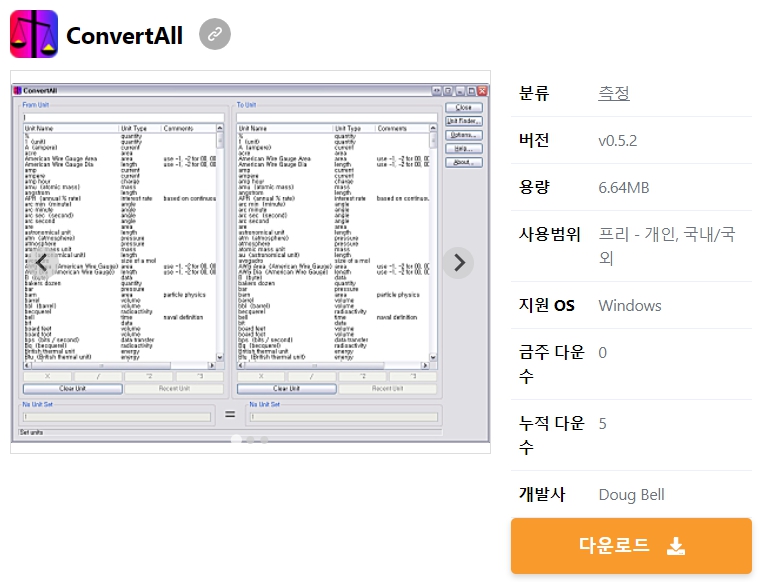Viewport: 759px width, 582px height.
Task: Click the 사용범위 label
Action: coord(549,234)
